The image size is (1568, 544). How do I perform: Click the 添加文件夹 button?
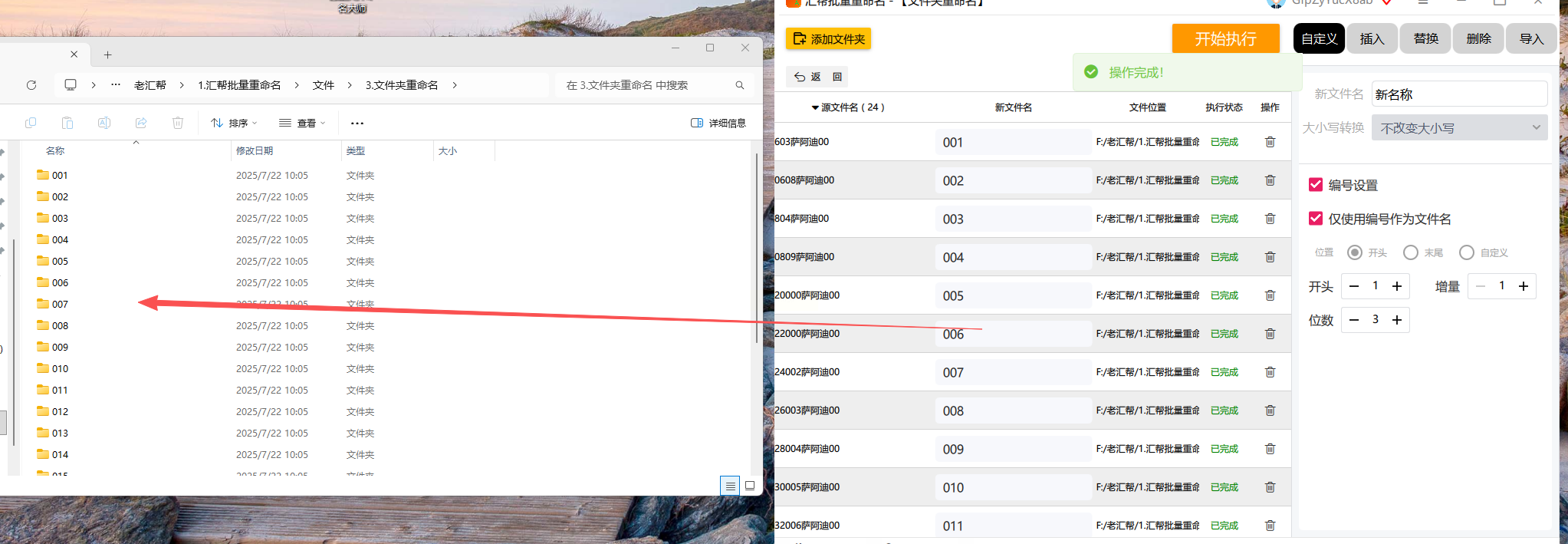pos(828,39)
